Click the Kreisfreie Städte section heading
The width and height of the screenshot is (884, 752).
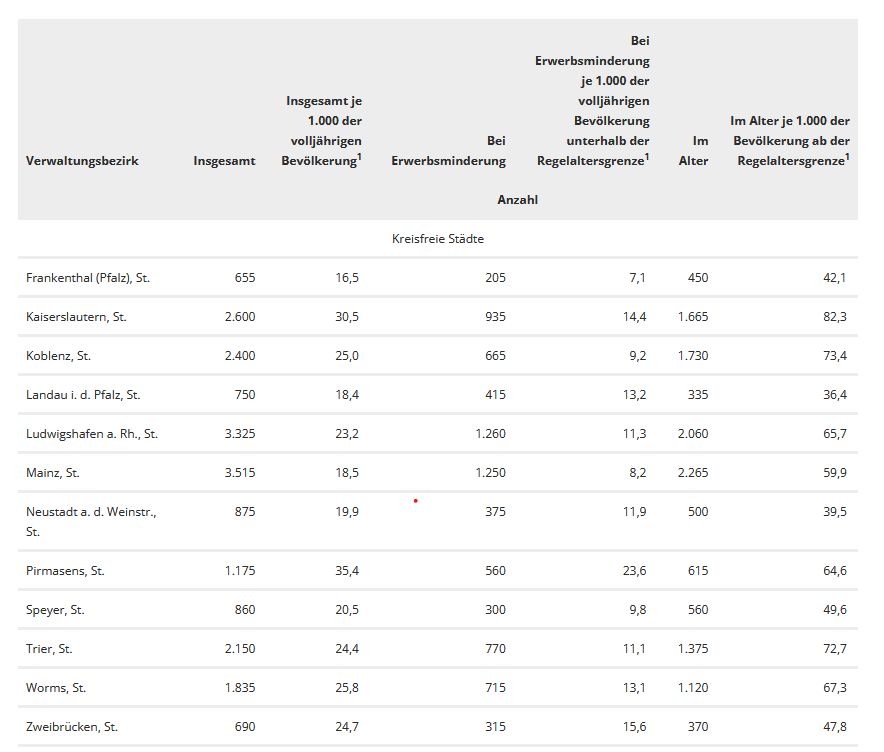(x=437, y=239)
